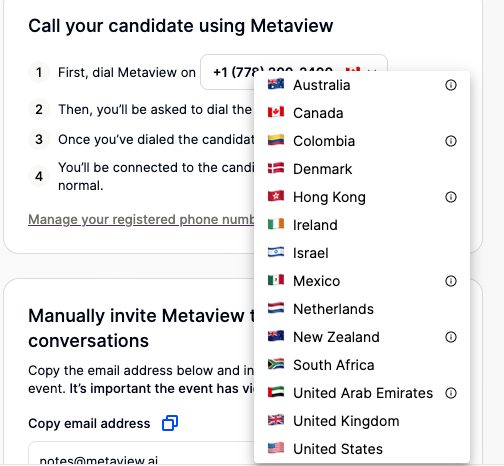Click the info icon beside Hong Kong

[x=451, y=197]
